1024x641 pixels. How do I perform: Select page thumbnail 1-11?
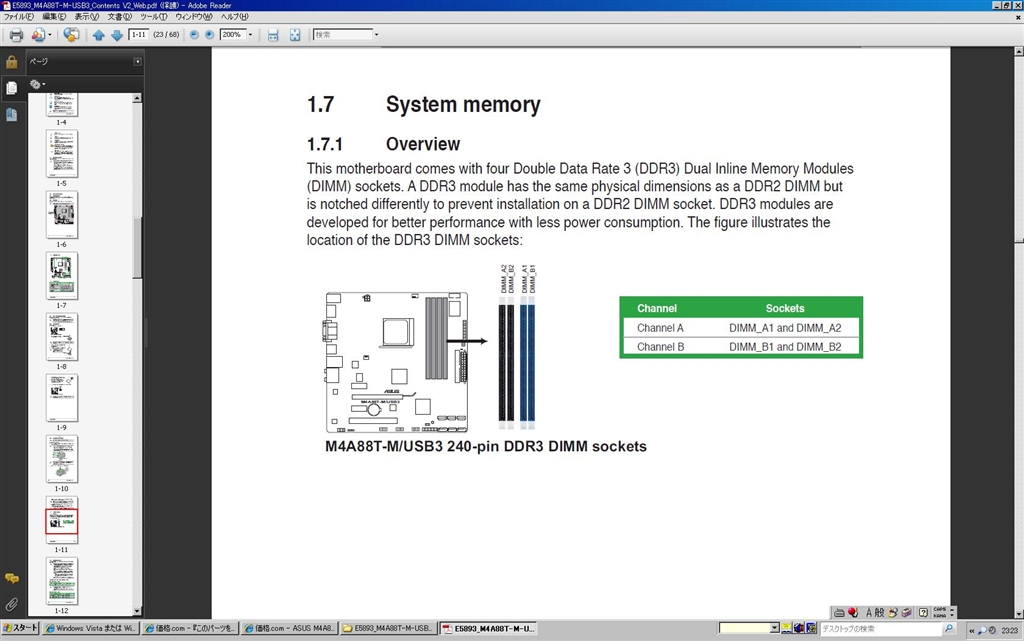[61, 520]
